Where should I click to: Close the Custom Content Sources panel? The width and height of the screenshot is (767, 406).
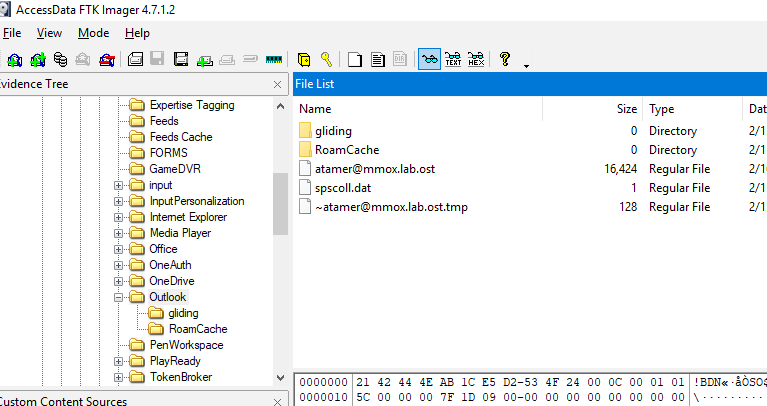[x=277, y=402]
